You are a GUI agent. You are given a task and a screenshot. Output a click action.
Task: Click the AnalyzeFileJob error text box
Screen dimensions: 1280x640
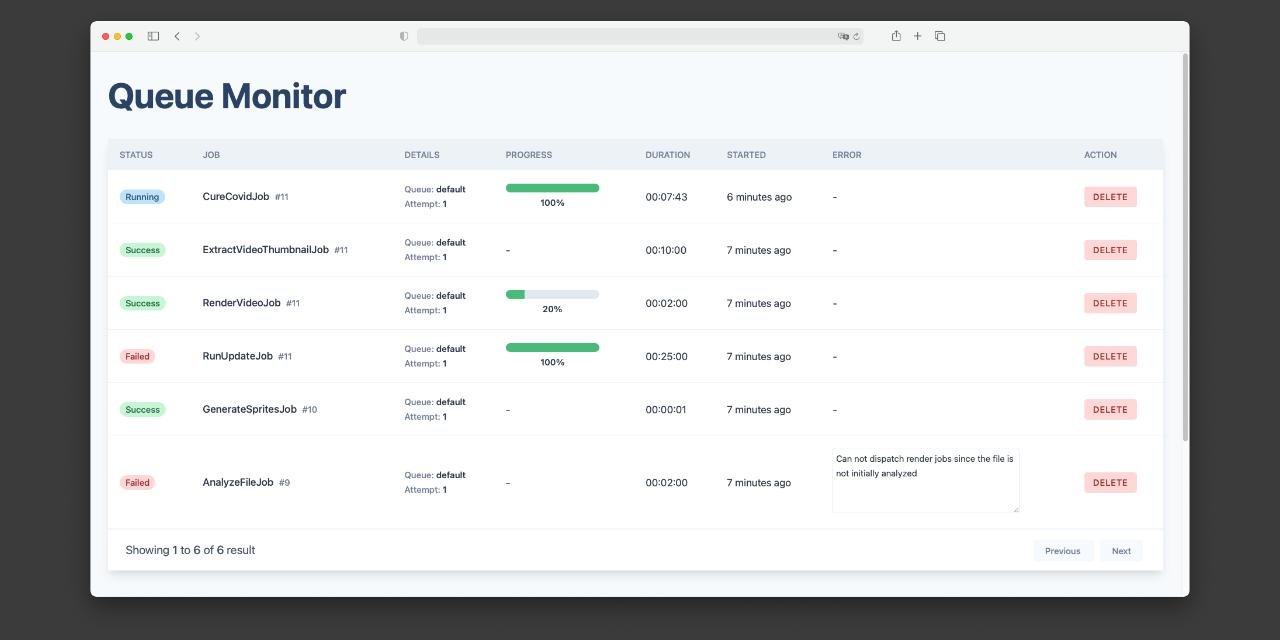(x=925, y=481)
